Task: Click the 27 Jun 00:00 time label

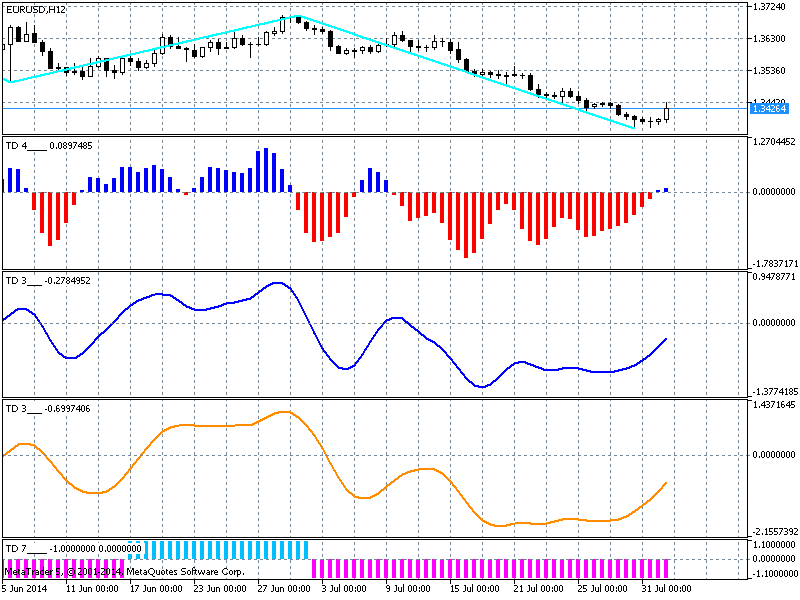Action: (284, 588)
